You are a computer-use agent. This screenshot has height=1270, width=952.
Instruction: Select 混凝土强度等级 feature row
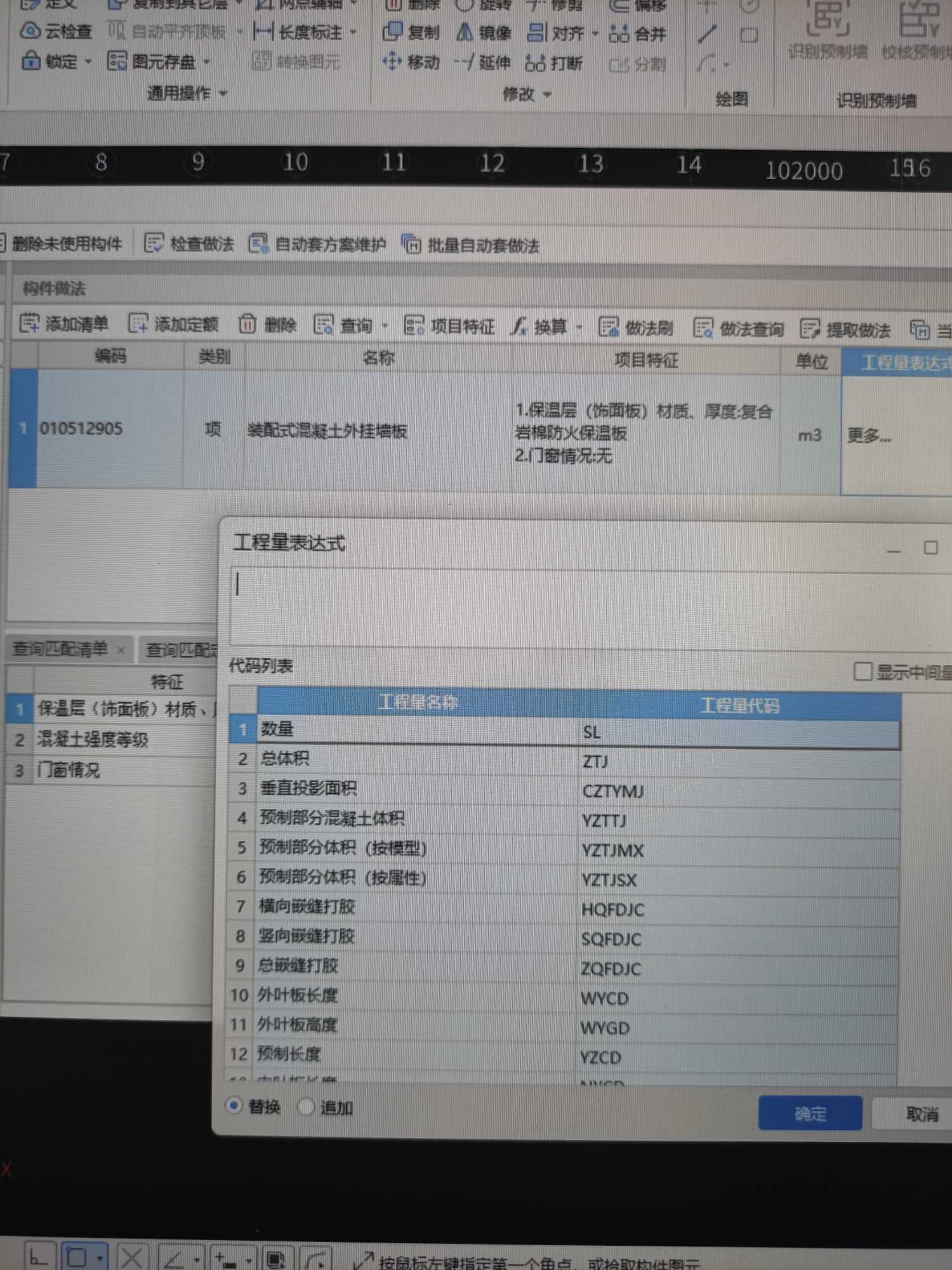(111, 739)
